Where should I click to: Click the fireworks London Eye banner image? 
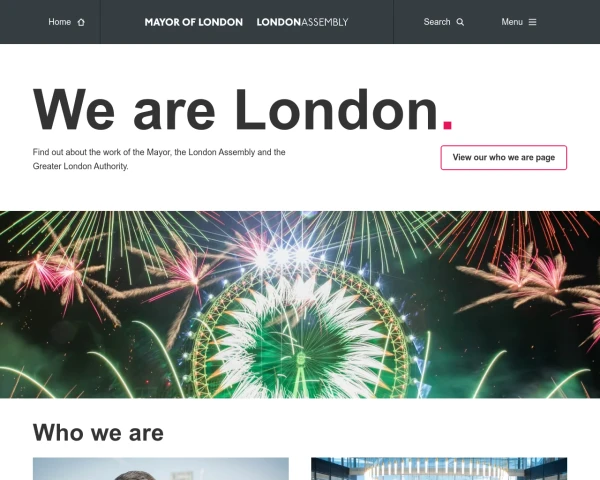(300, 305)
